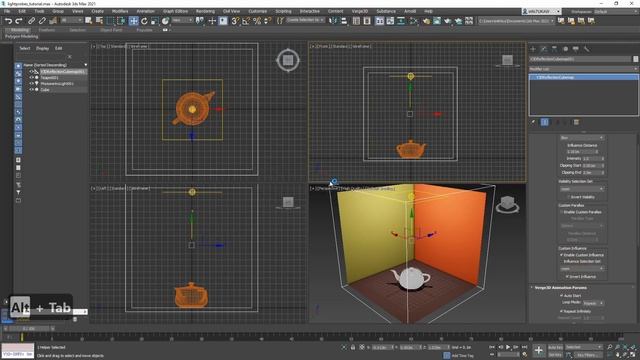The height and width of the screenshot is (360, 640).
Task: Click the time slider handle
Action: pos(29,329)
